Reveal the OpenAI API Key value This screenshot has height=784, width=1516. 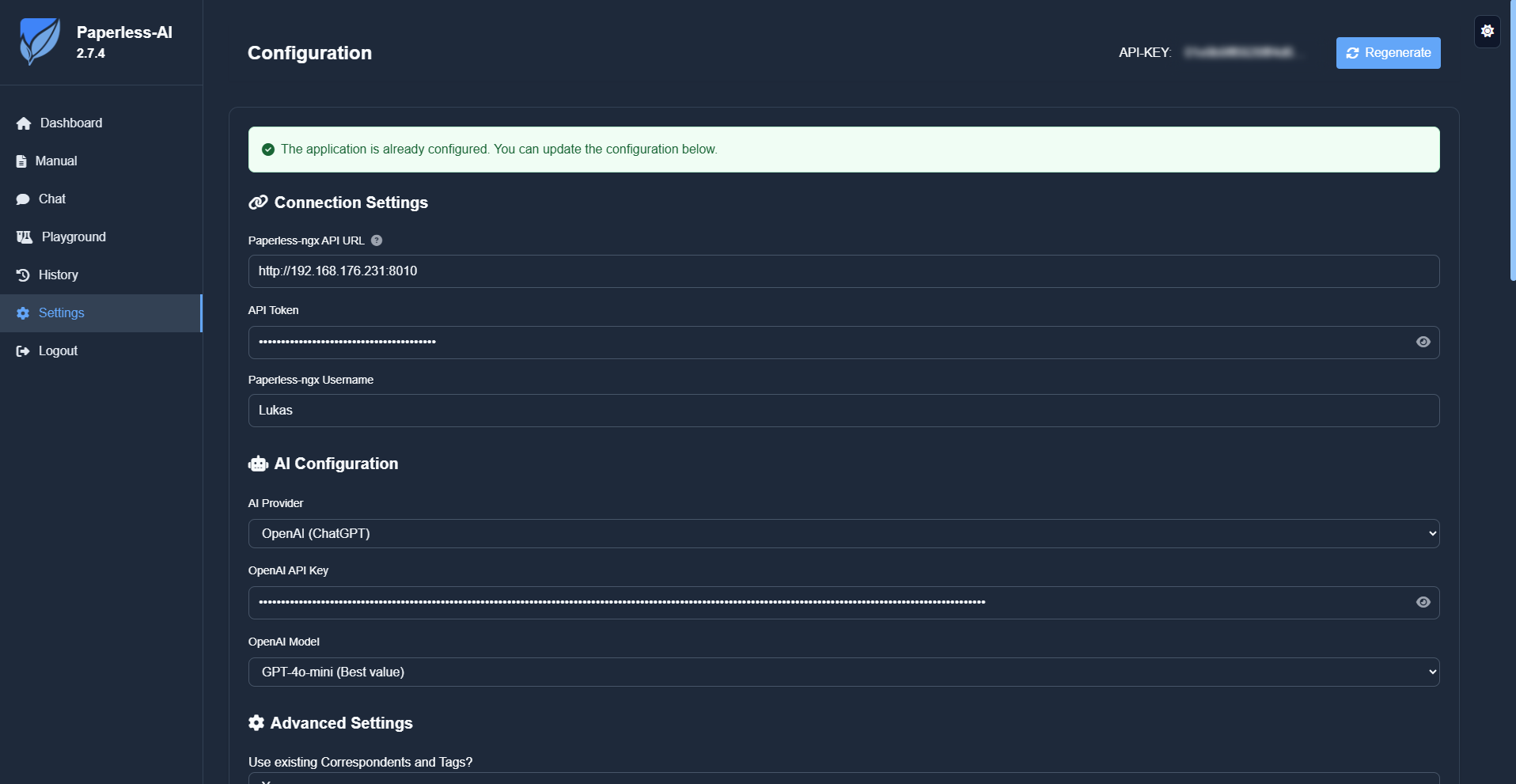coord(1423,603)
